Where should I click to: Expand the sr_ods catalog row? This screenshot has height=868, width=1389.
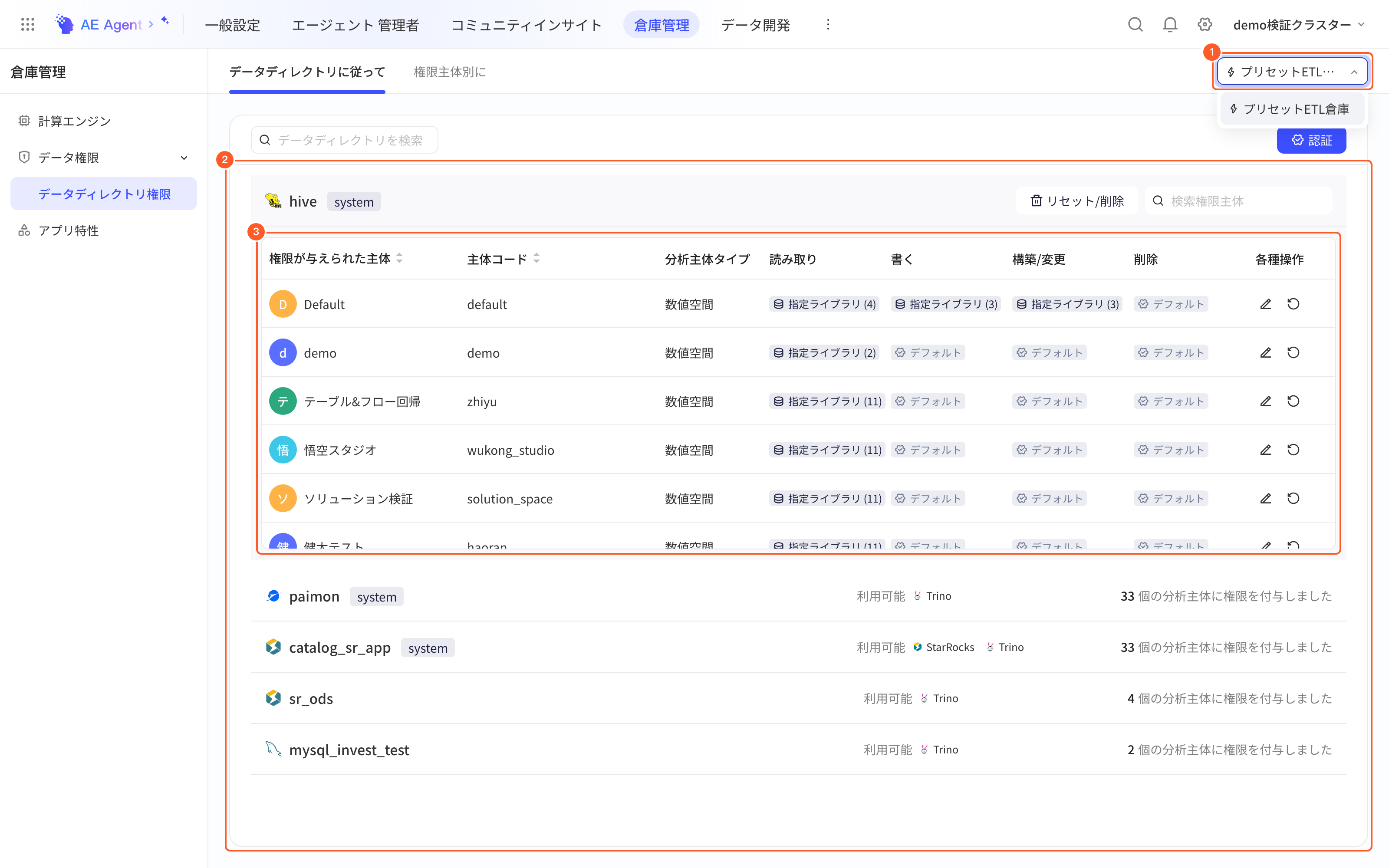point(798,698)
